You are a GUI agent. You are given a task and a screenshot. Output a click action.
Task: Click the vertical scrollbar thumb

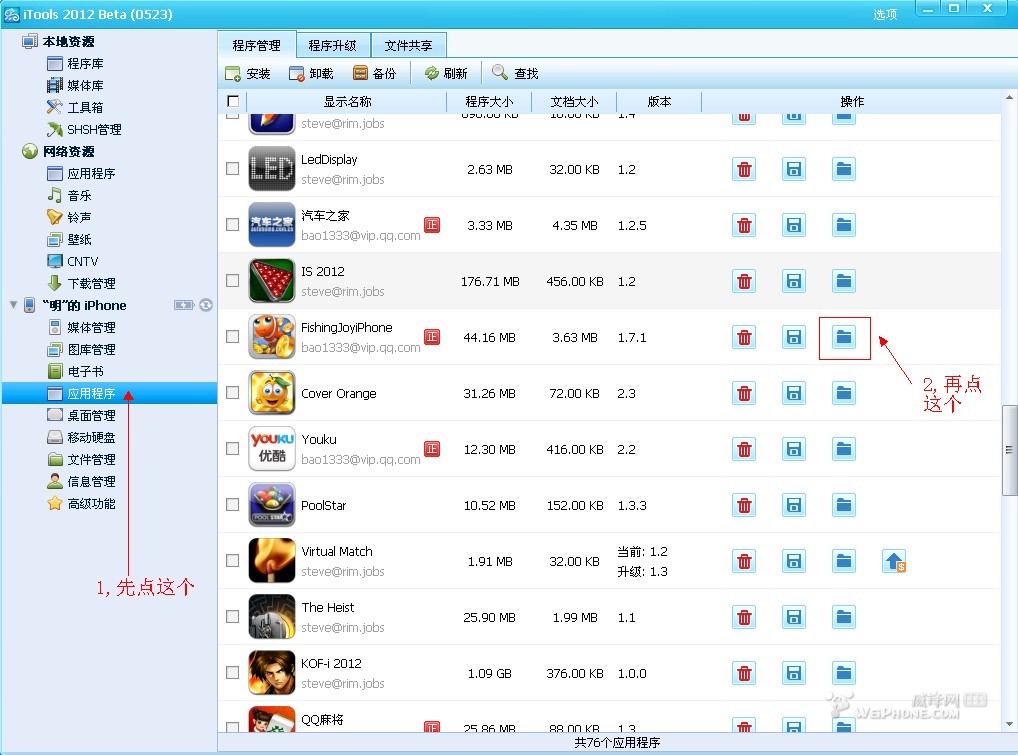[x=1010, y=450]
